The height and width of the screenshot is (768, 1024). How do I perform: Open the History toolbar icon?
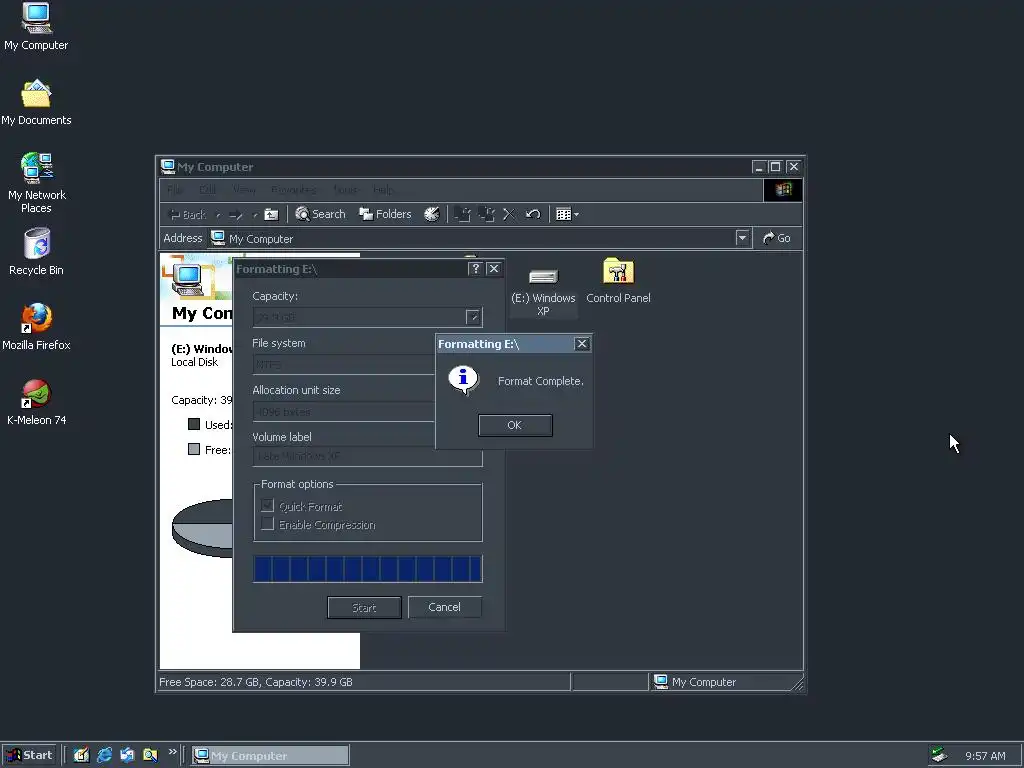point(432,214)
